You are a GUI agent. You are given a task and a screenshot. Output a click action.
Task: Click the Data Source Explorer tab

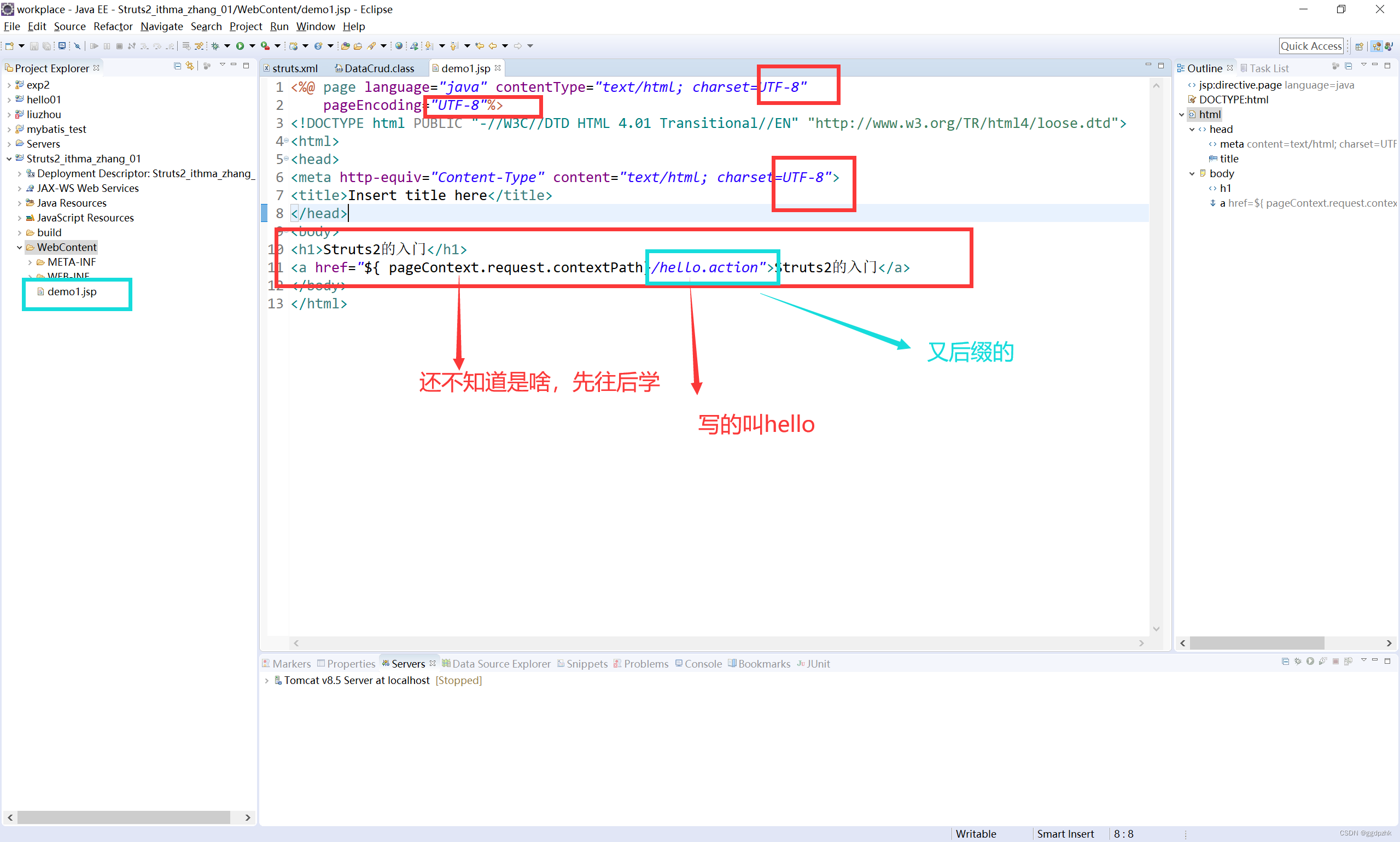pyautogui.click(x=496, y=663)
